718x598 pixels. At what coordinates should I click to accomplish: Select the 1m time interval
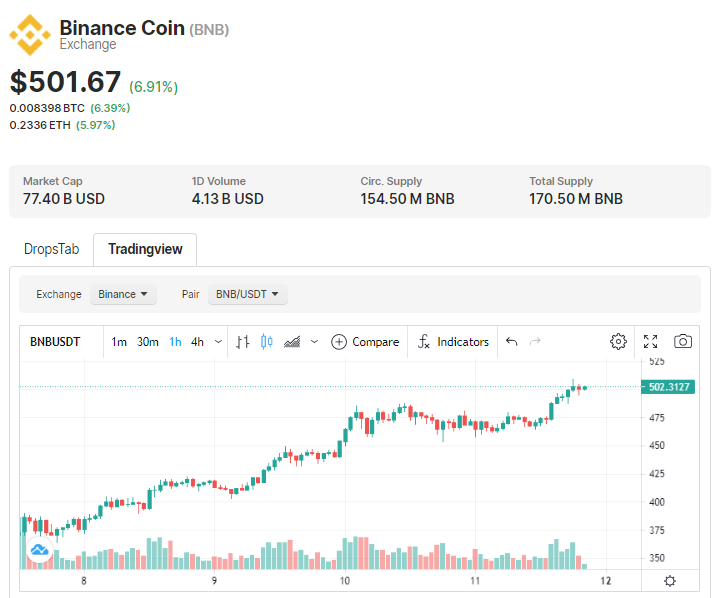pyautogui.click(x=119, y=342)
